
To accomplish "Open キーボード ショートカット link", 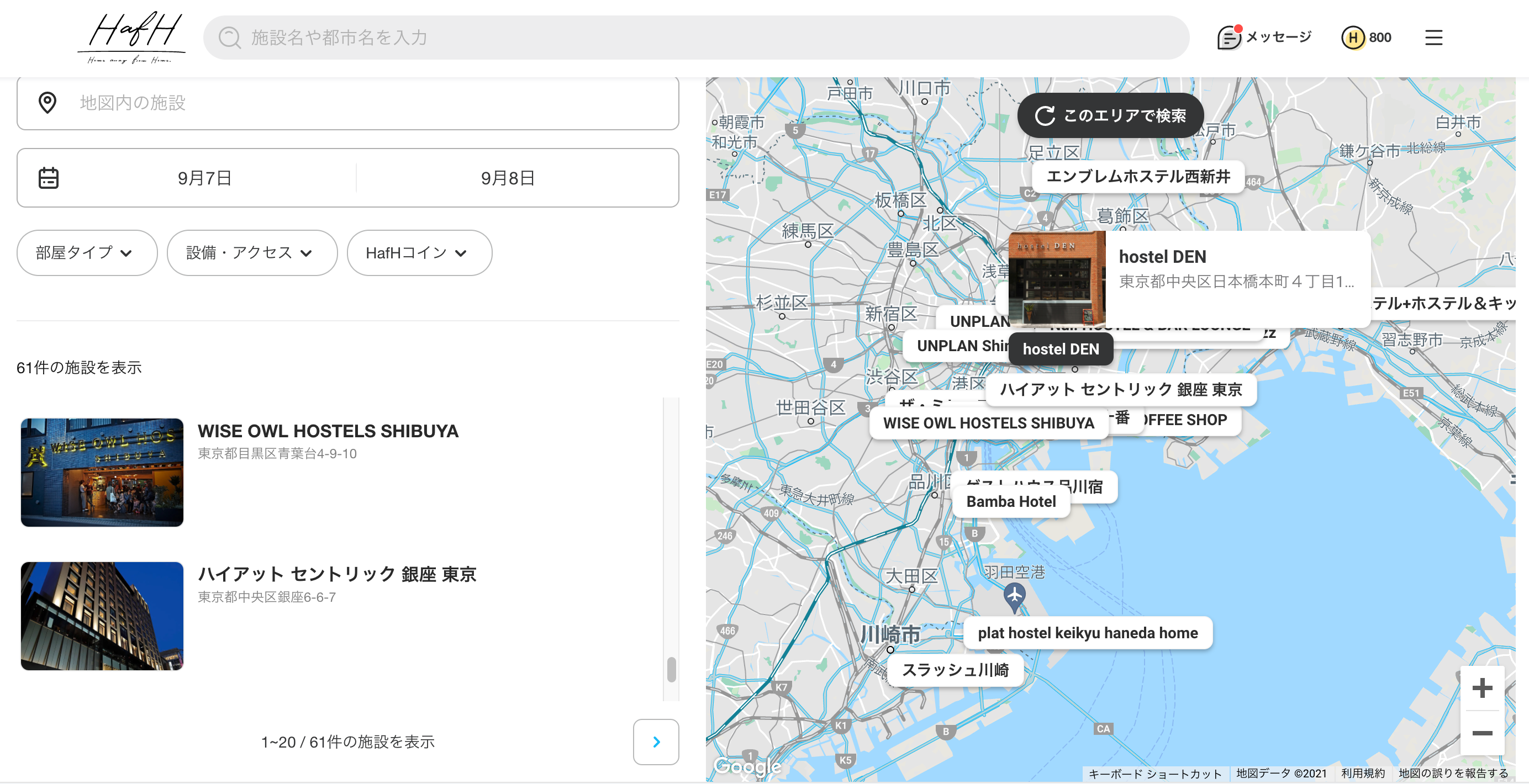I will point(1154,774).
